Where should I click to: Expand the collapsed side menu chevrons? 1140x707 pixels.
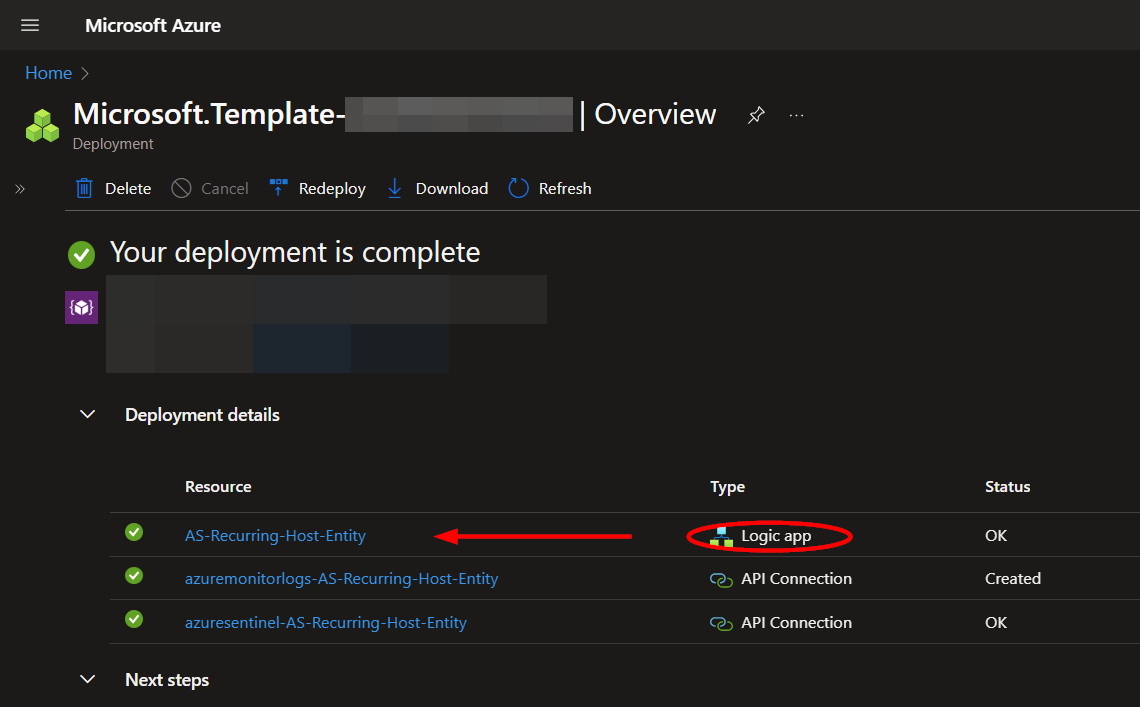pyautogui.click(x=20, y=189)
